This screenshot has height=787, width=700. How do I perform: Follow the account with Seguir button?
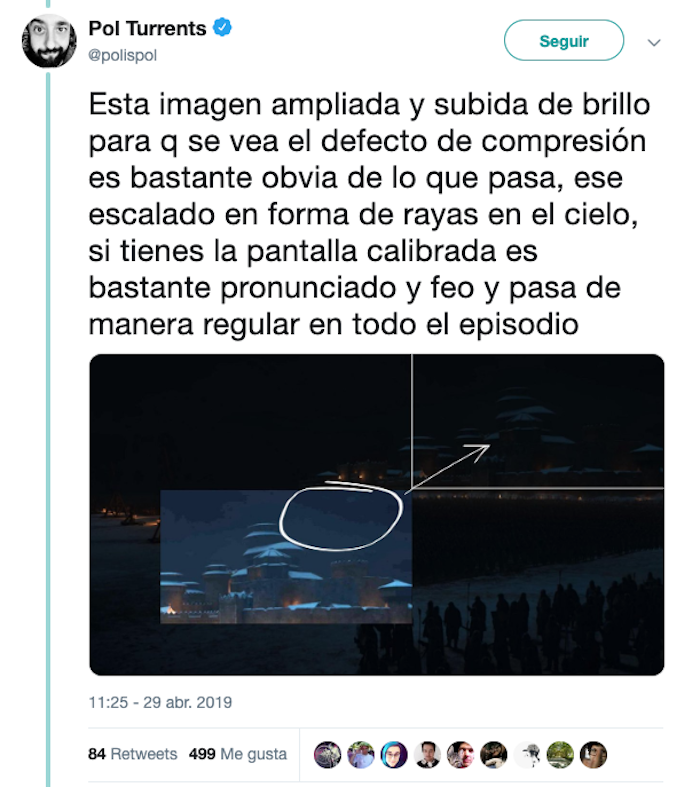click(564, 41)
